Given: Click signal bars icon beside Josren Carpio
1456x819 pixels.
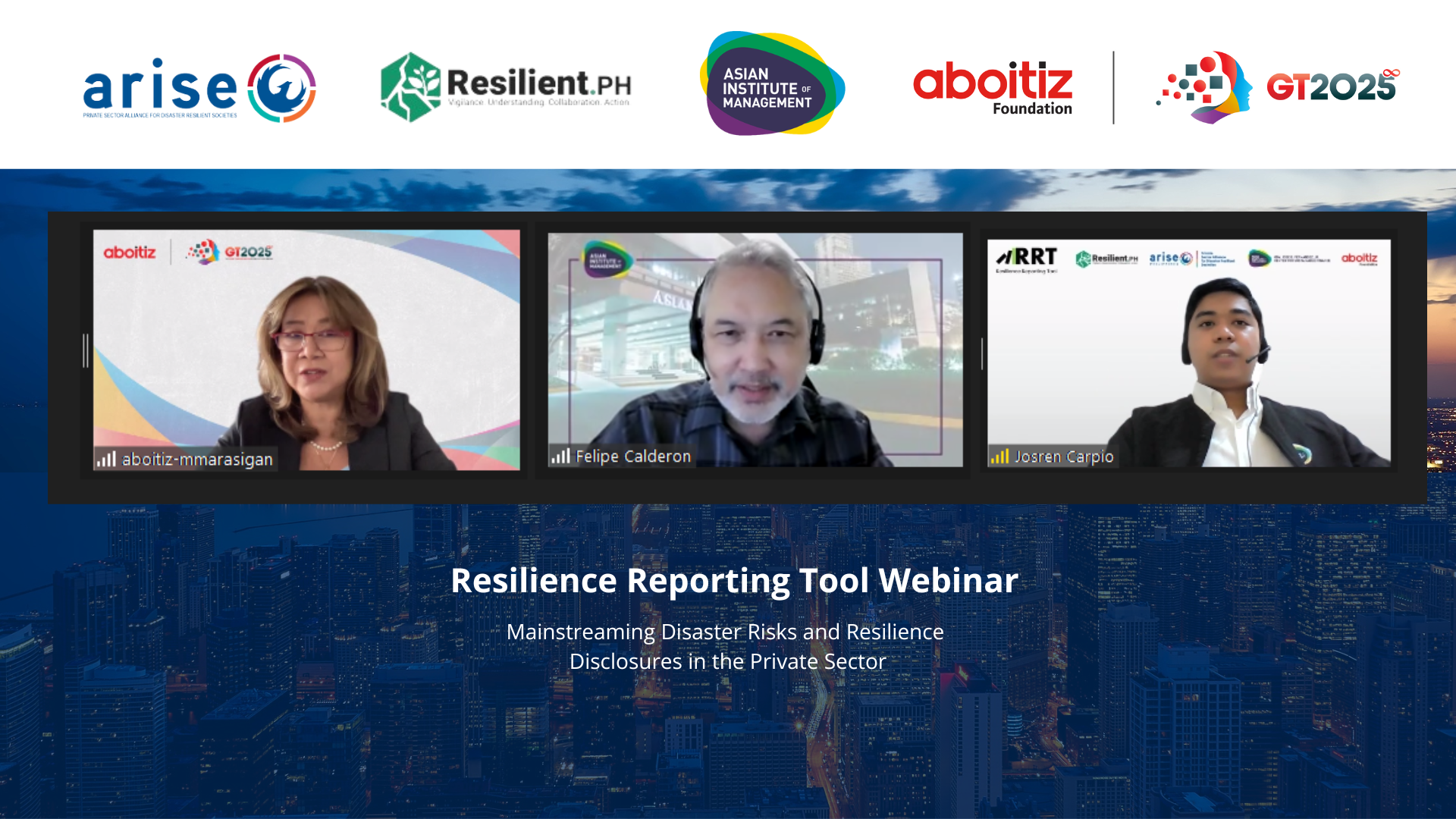Looking at the screenshot, I should (999, 457).
